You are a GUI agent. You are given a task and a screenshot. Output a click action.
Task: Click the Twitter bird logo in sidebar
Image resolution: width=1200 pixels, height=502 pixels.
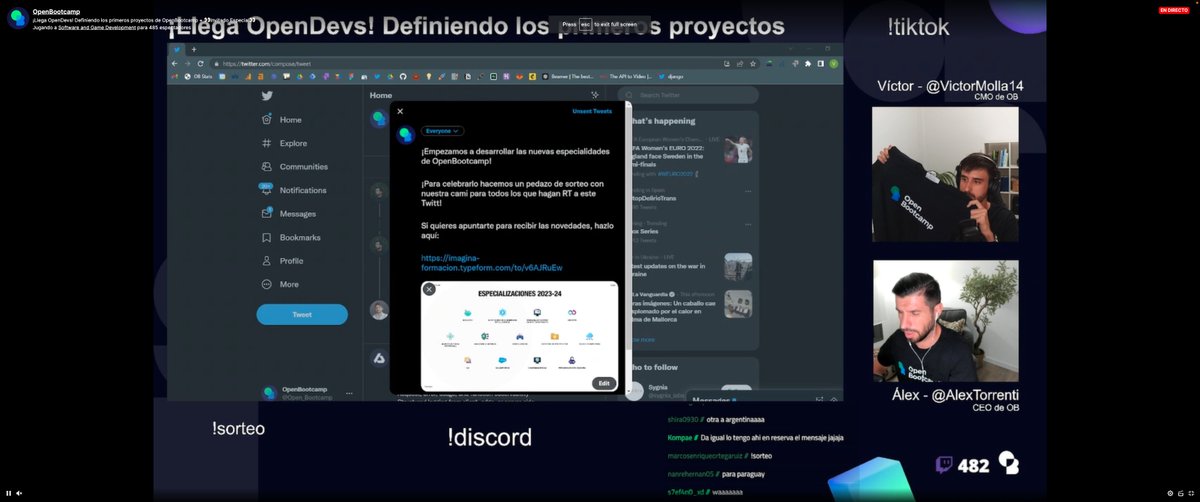tap(267, 96)
